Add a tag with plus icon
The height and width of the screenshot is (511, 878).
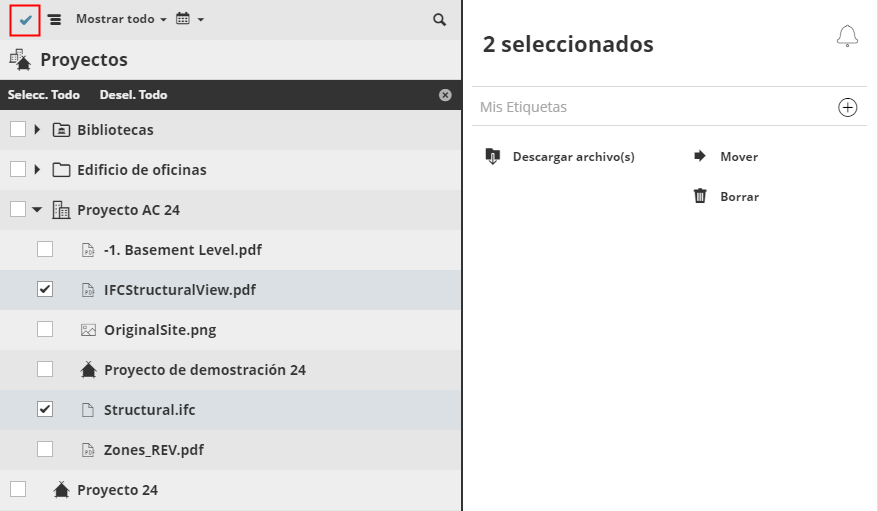[x=848, y=107]
